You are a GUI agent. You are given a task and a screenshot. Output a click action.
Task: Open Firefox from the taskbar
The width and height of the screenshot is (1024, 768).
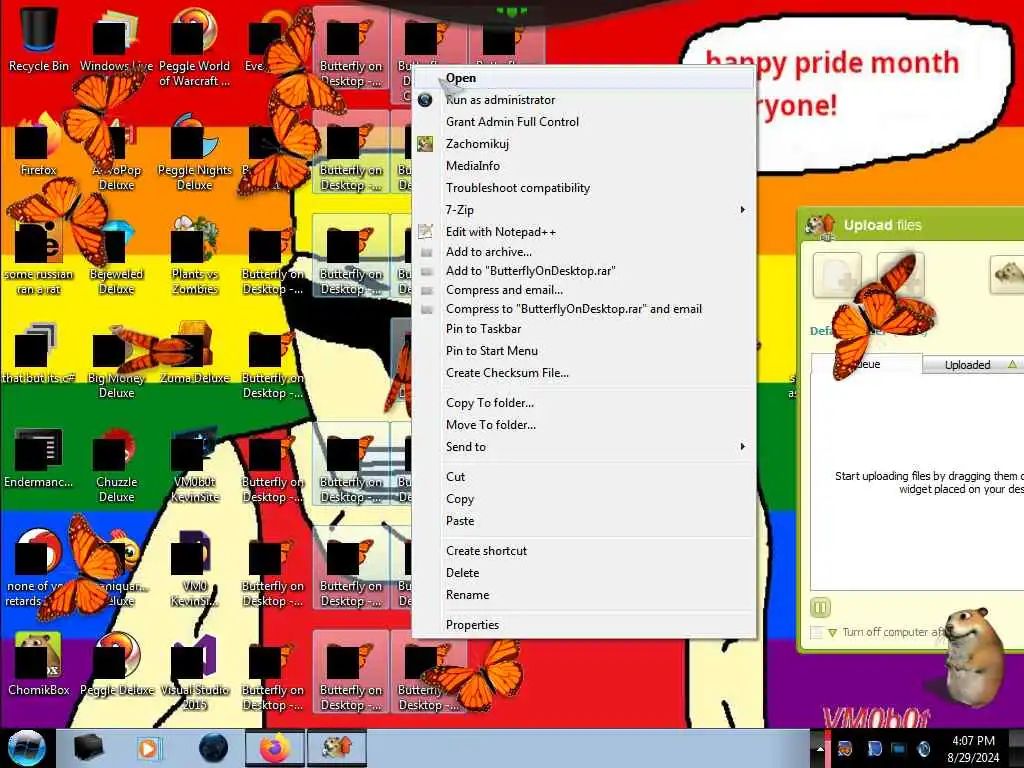pos(275,748)
